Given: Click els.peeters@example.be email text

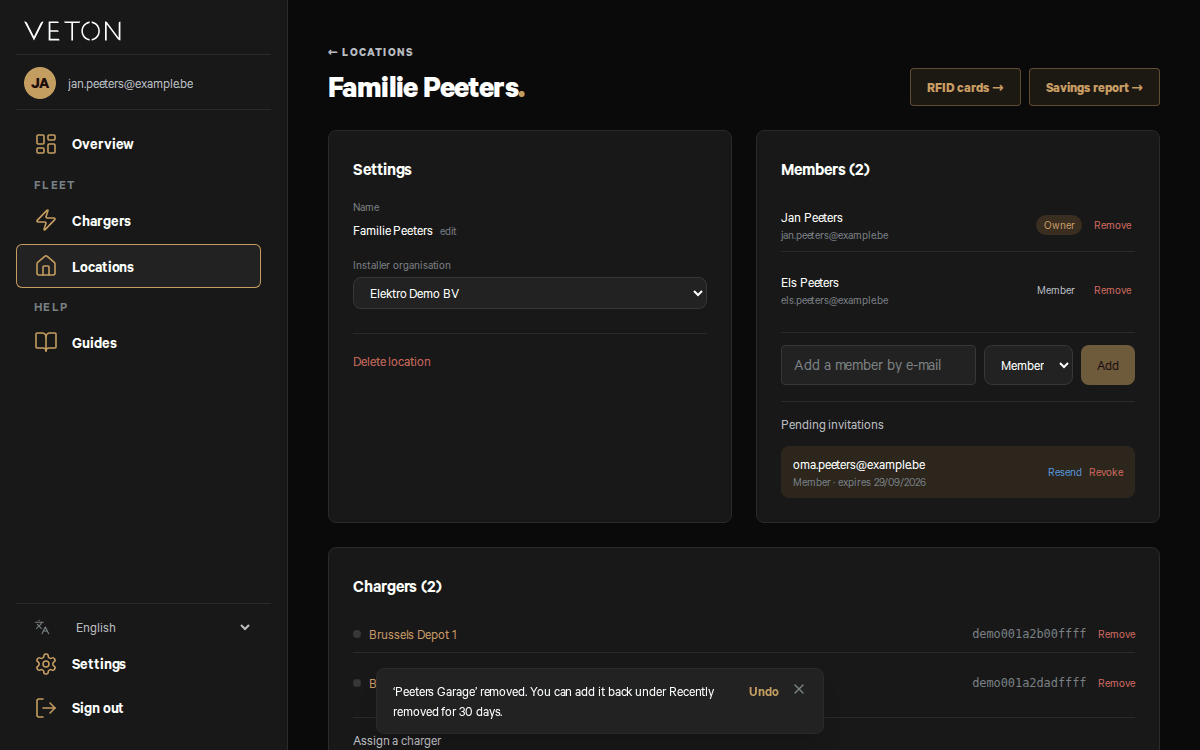Looking at the screenshot, I should point(834,300).
